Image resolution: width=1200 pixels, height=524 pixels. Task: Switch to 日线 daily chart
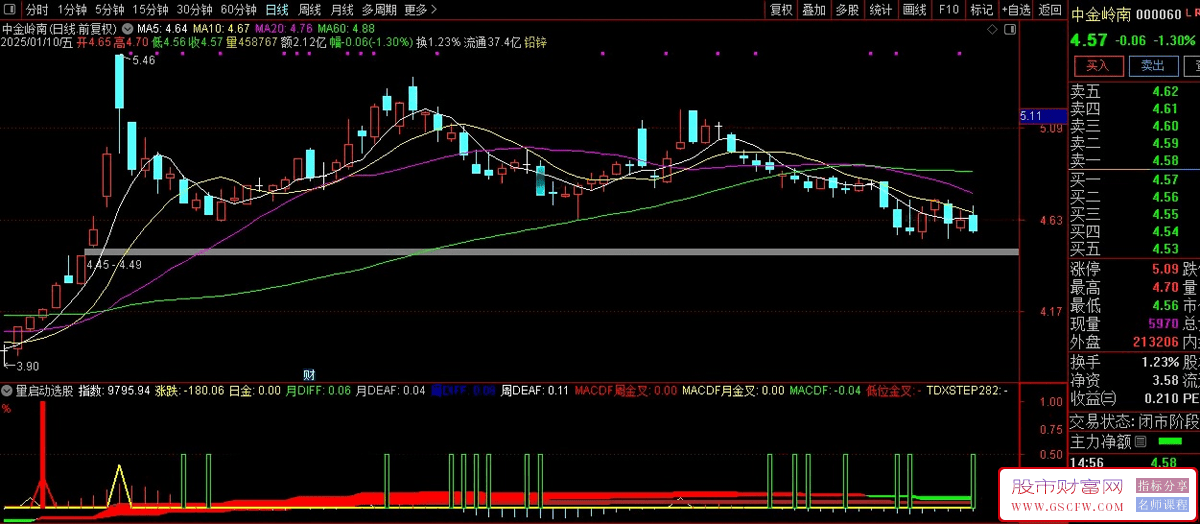pyautogui.click(x=276, y=9)
